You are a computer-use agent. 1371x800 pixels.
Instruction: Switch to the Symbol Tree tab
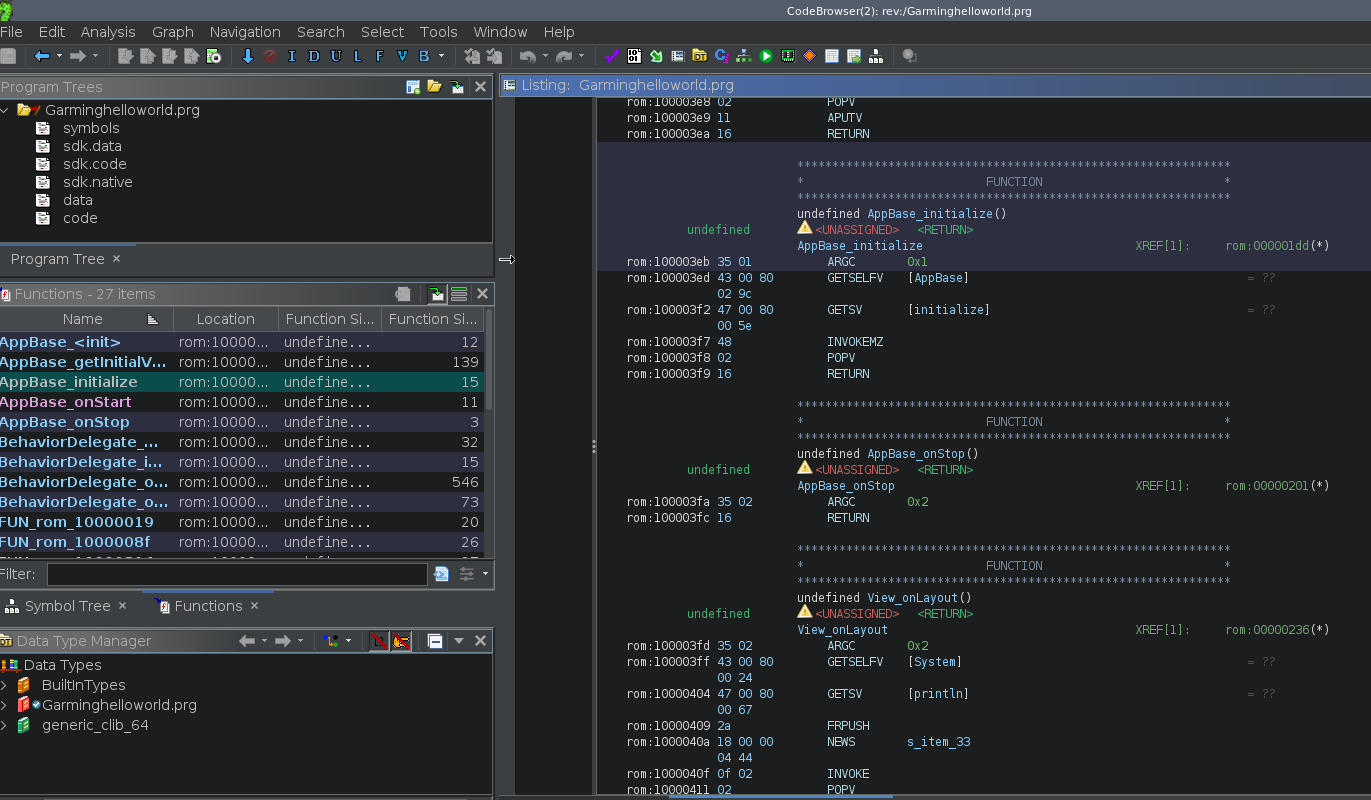67,606
